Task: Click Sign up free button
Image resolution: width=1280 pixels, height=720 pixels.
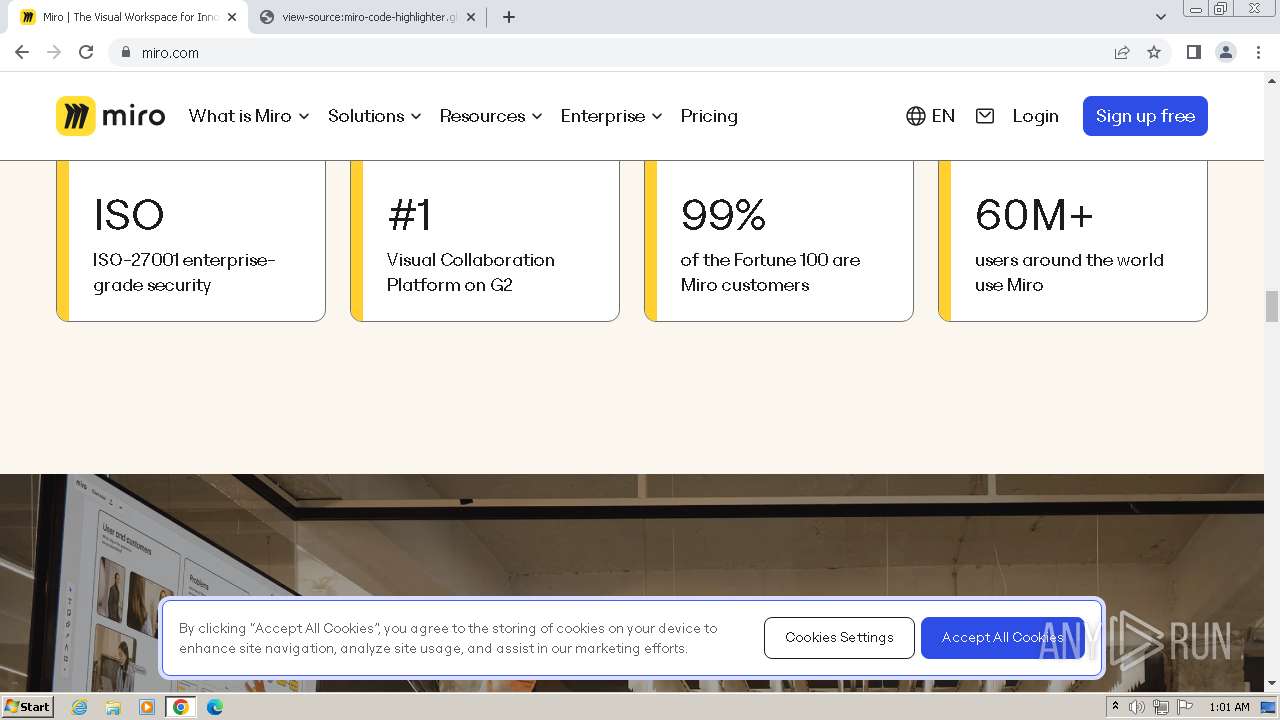Action: (1145, 116)
